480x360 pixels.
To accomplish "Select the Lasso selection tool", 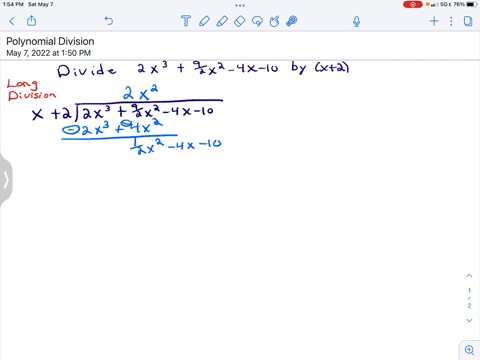I will pos(257,21).
